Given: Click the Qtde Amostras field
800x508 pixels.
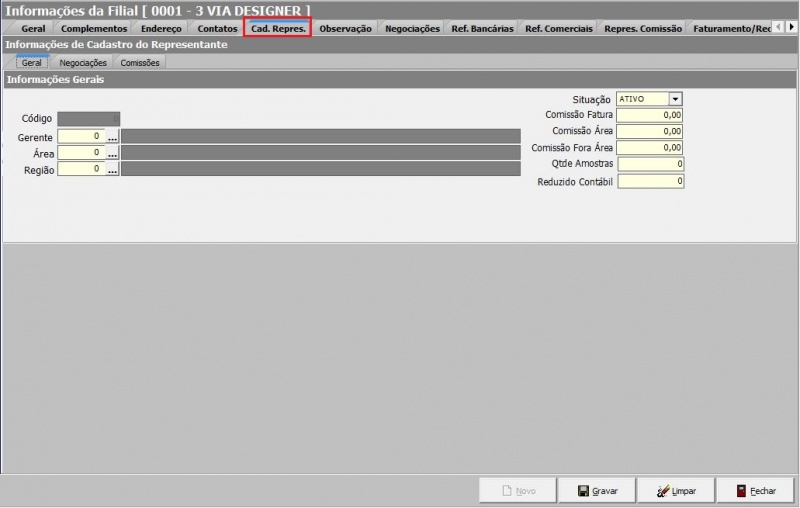Looking at the screenshot, I should (650, 164).
